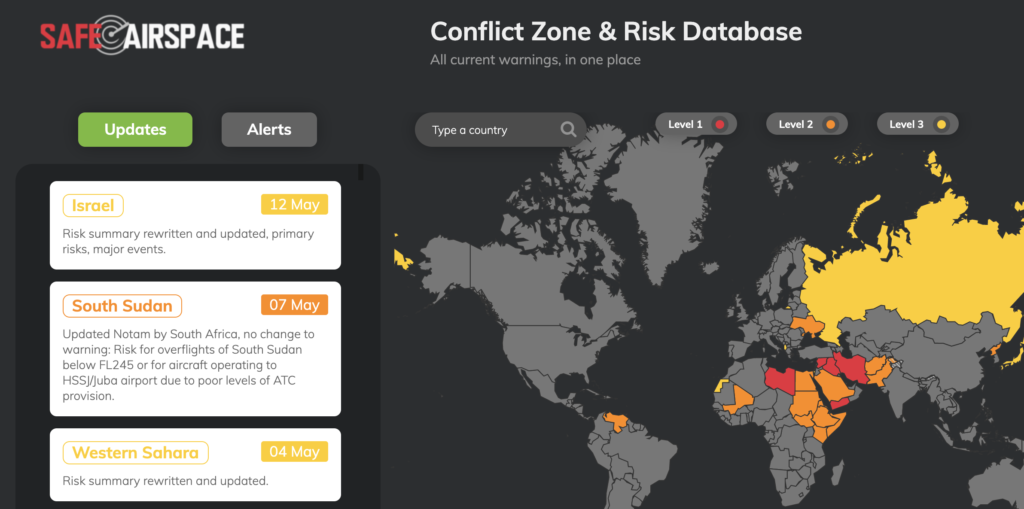Open the South Sudan country link
Viewport: 1024px width, 509px height.
[122, 306]
